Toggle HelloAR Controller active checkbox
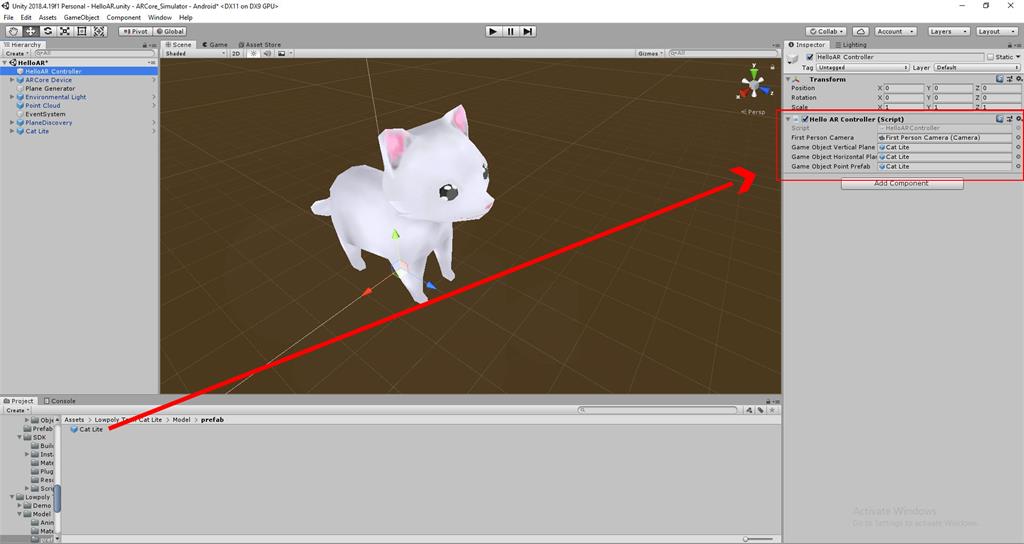This screenshot has width=1024, height=544. [x=810, y=57]
